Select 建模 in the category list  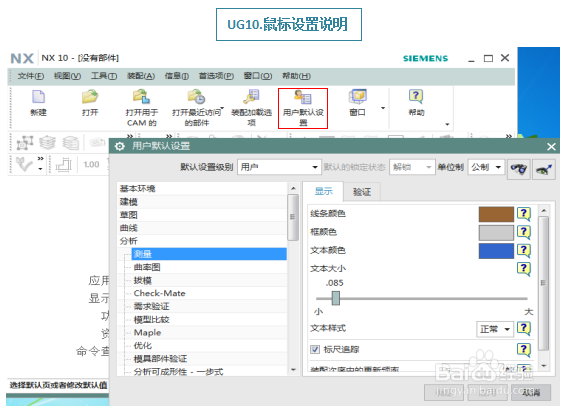202,202
